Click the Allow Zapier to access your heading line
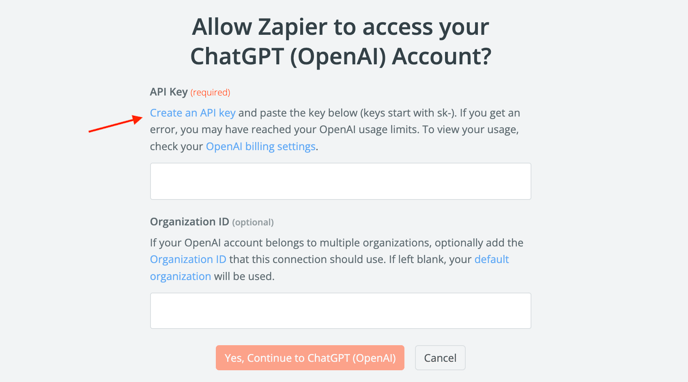 click(340, 27)
